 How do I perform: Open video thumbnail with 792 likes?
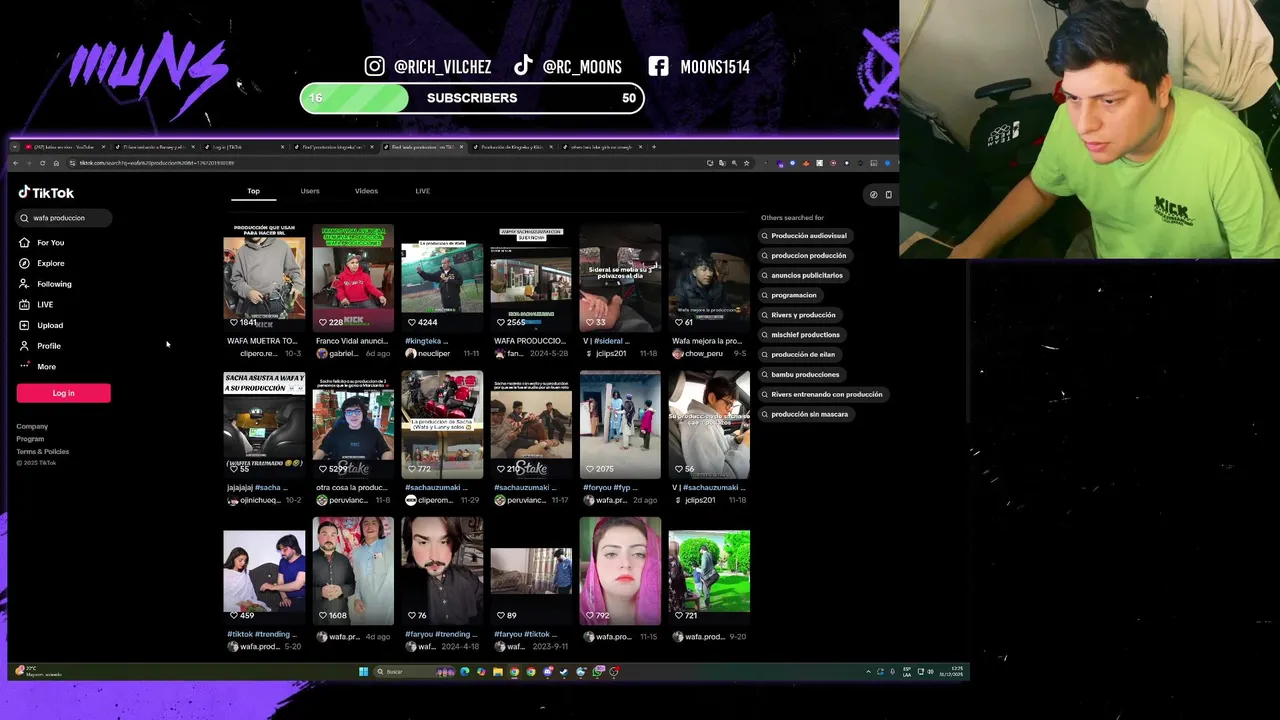pos(620,571)
